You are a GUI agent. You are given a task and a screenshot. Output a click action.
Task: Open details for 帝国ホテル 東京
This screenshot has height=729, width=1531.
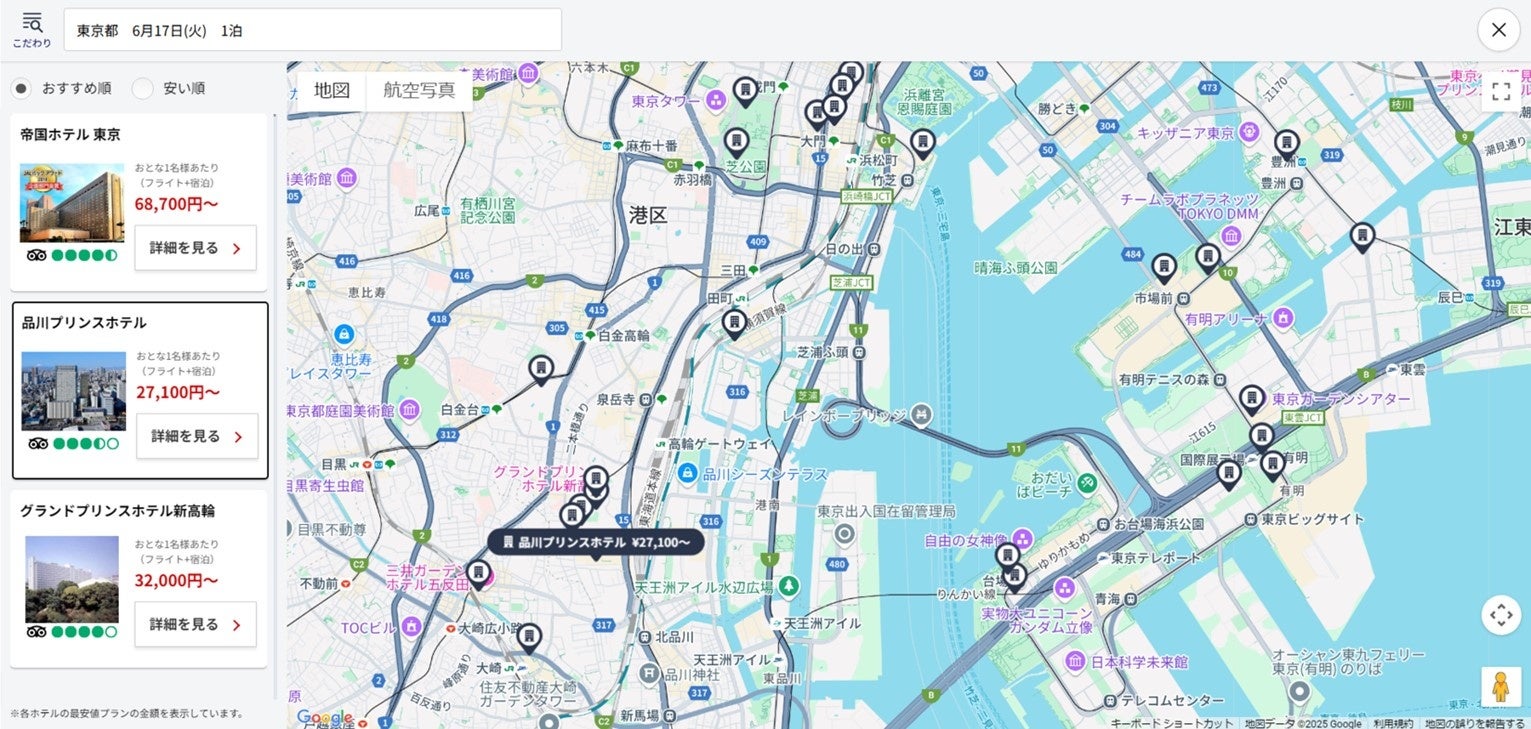tap(196, 248)
